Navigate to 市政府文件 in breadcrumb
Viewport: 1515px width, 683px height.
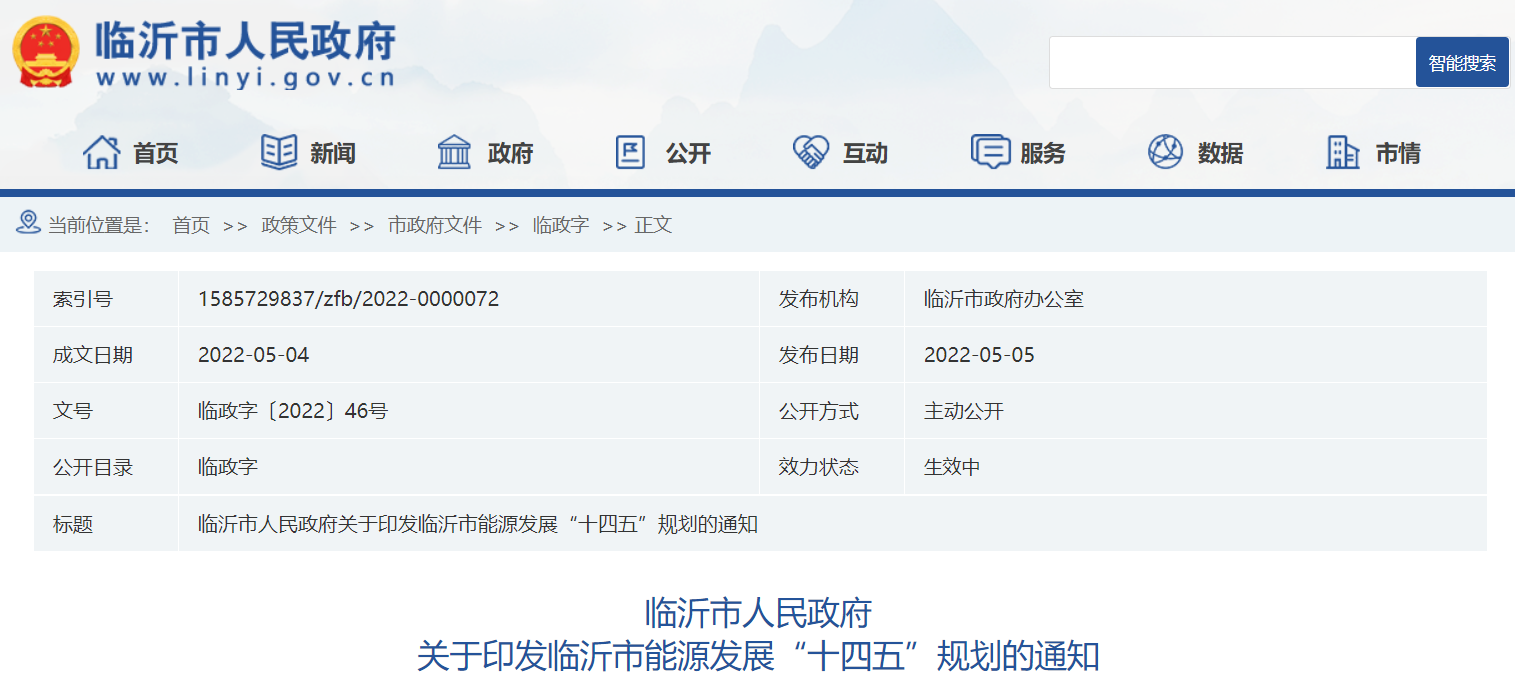(434, 226)
